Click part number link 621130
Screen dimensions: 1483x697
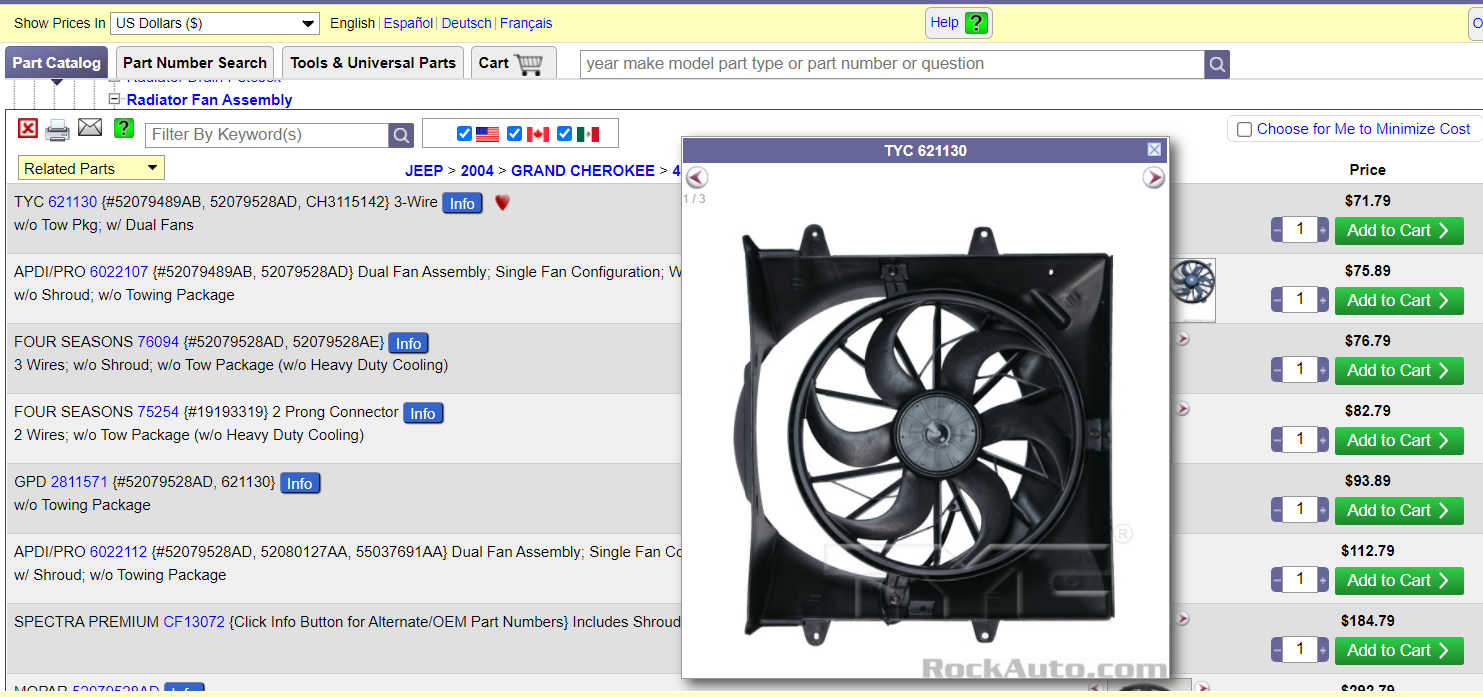pos(73,202)
